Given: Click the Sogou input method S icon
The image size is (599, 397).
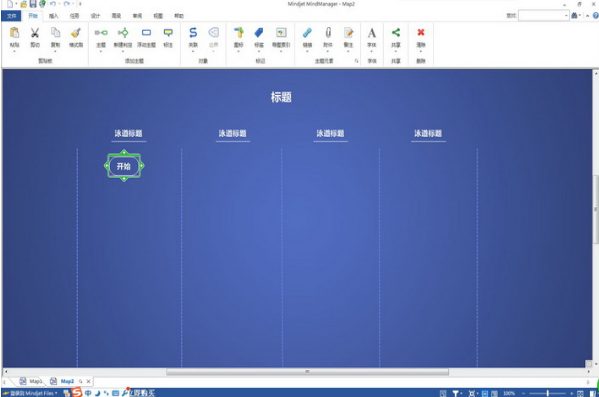Looking at the screenshot, I should click(x=77, y=392).
